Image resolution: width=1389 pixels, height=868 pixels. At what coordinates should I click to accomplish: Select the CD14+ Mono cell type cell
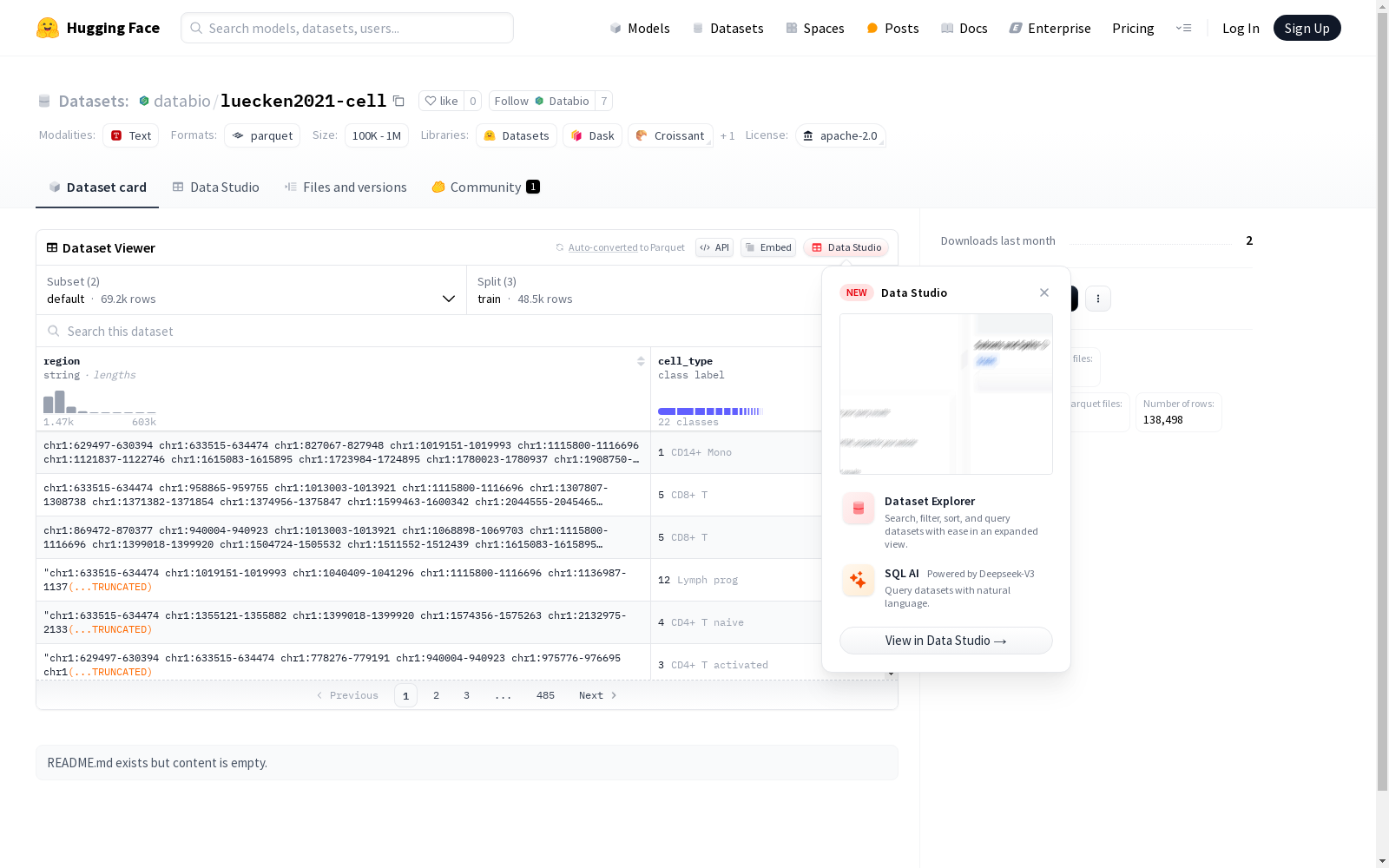(736, 452)
